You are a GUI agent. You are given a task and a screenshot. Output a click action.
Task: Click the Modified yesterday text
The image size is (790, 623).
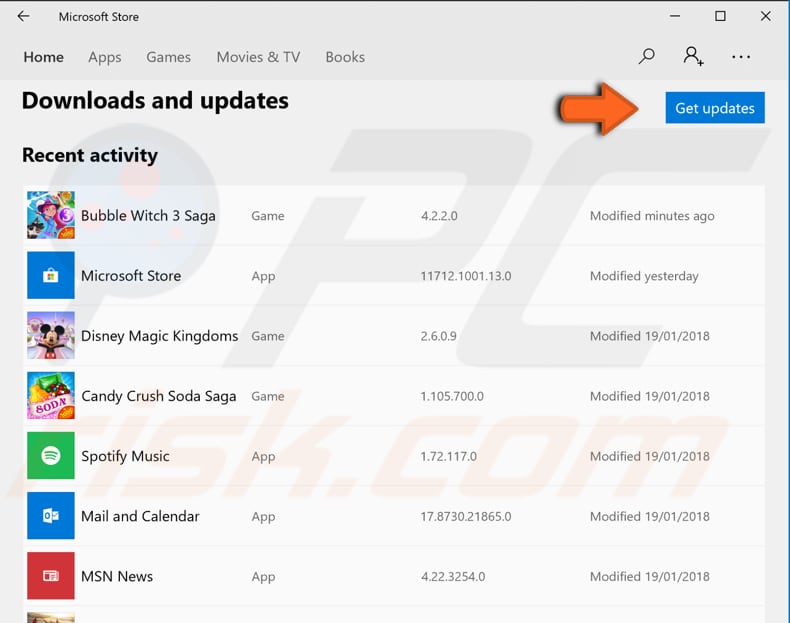pos(644,276)
